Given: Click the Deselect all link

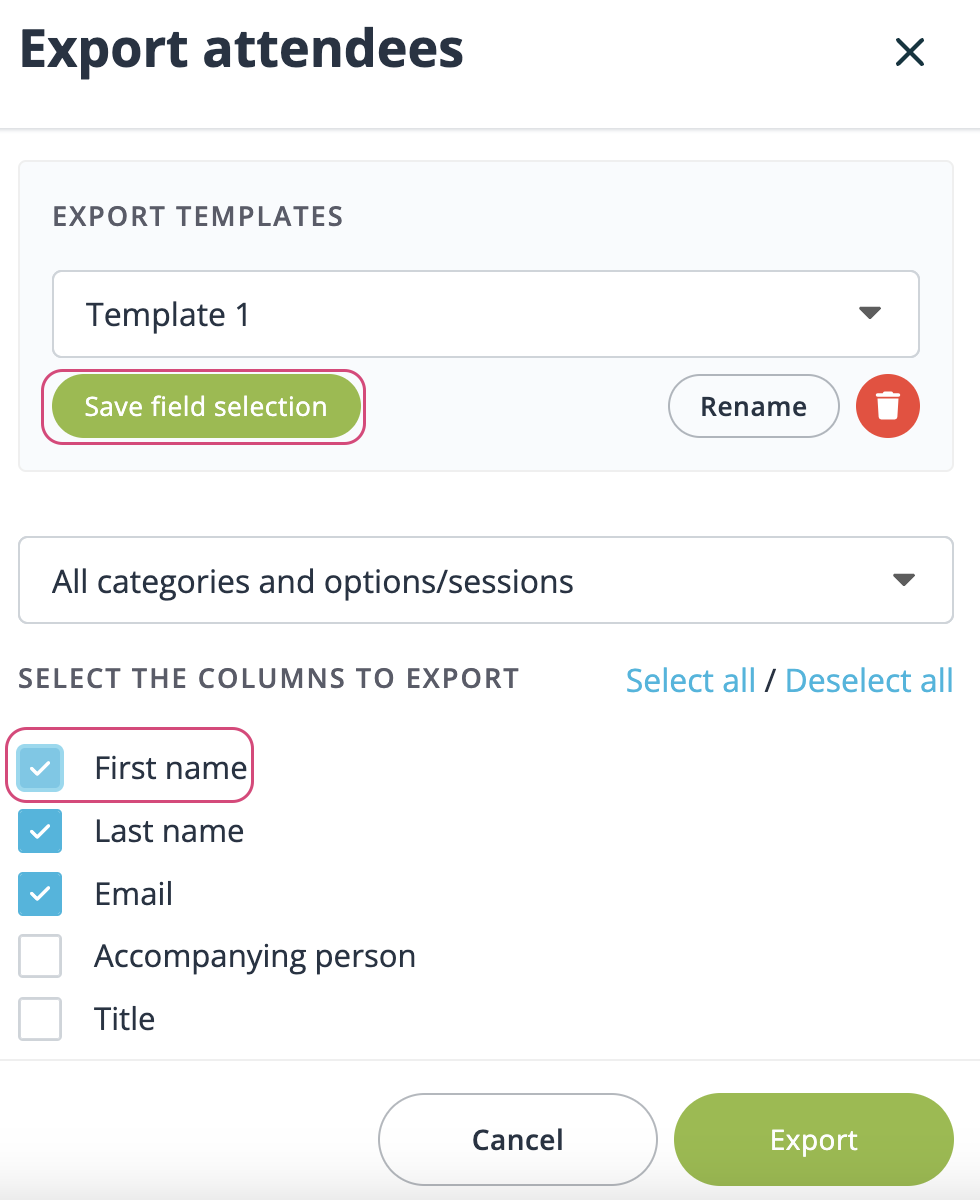Looking at the screenshot, I should (x=868, y=680).
